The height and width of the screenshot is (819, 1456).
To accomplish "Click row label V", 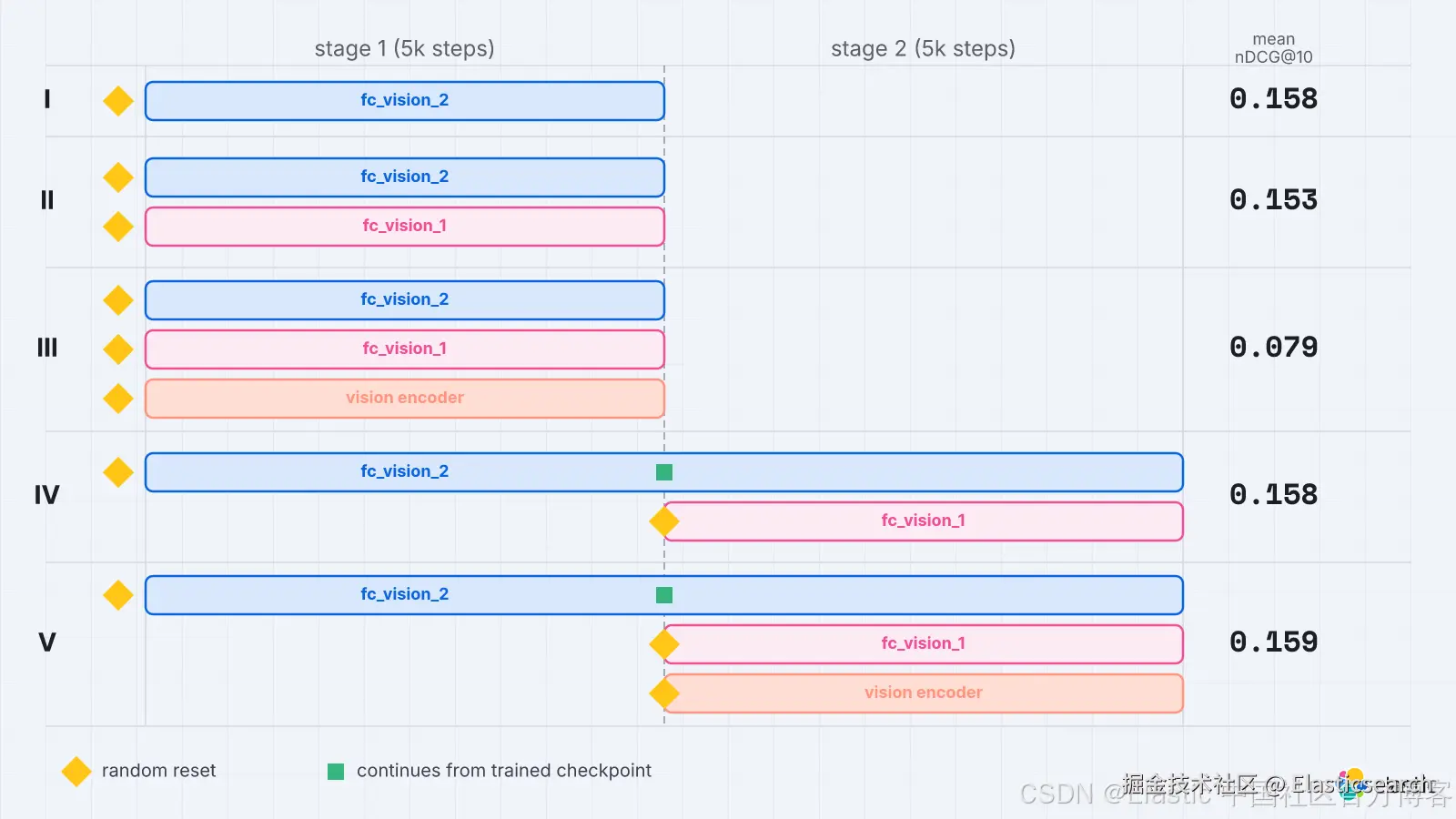I will pyautogui.click(x=47, y=642).
